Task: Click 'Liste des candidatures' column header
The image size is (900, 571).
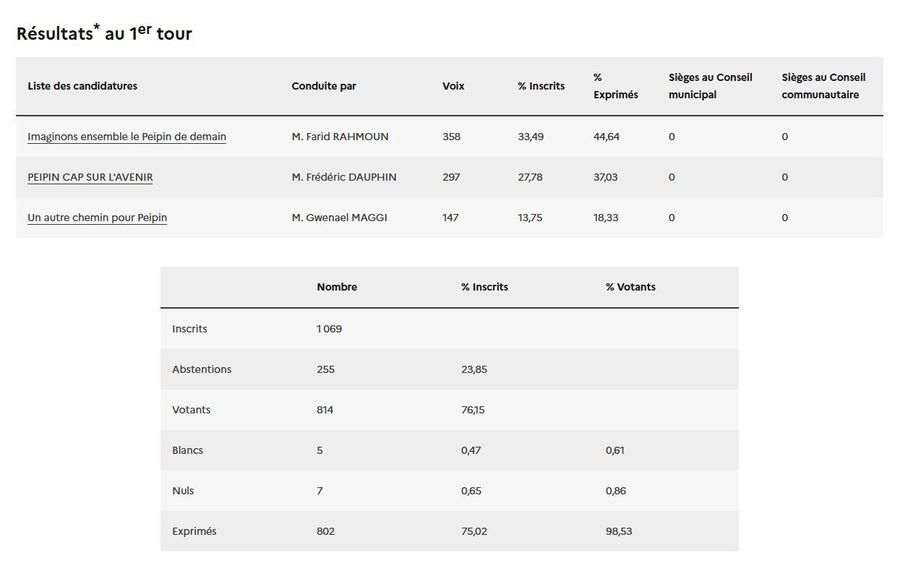Action: [x=82, y=86]
